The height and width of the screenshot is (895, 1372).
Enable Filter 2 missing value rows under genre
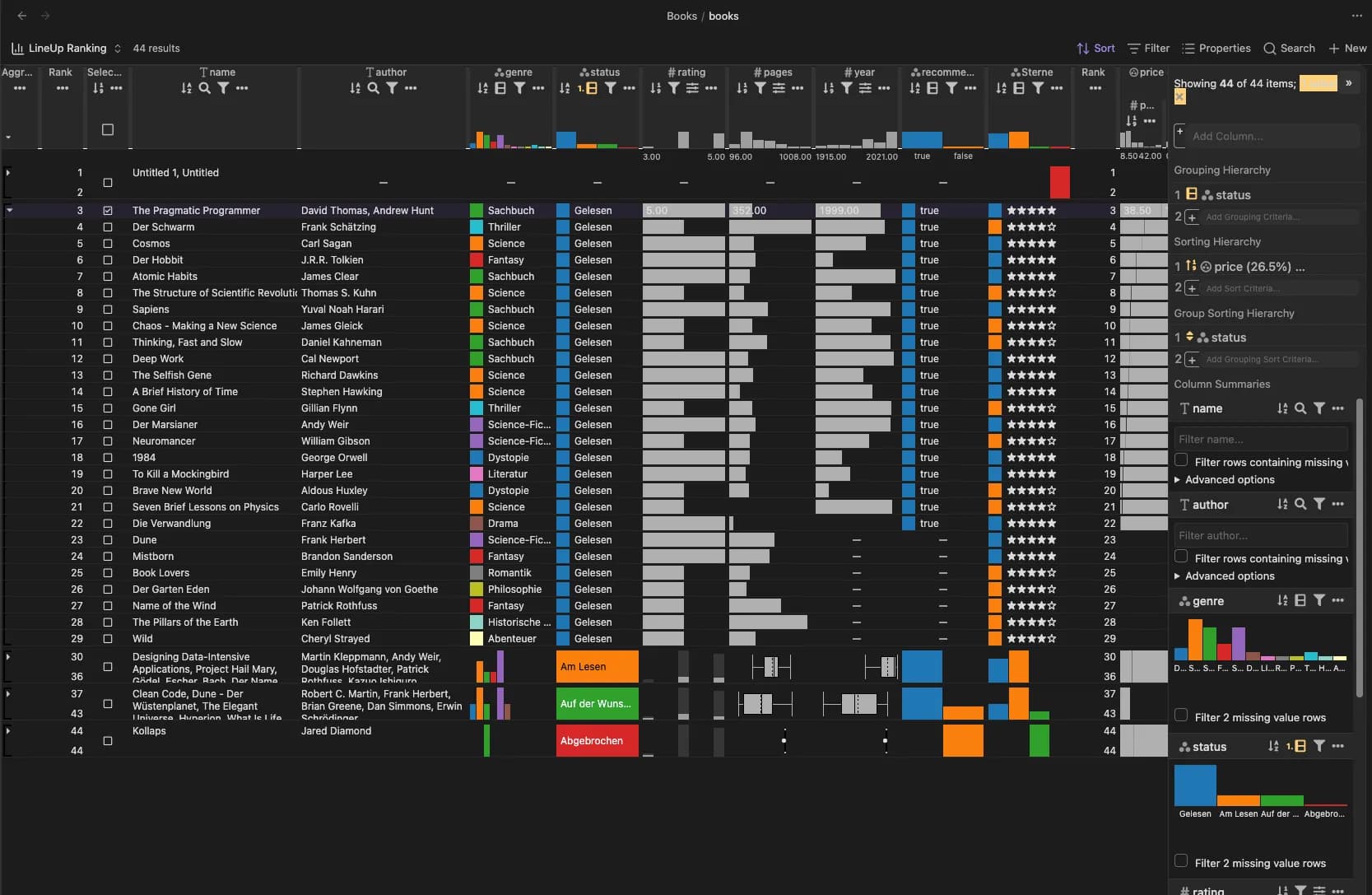click(x=1181, y=716)
